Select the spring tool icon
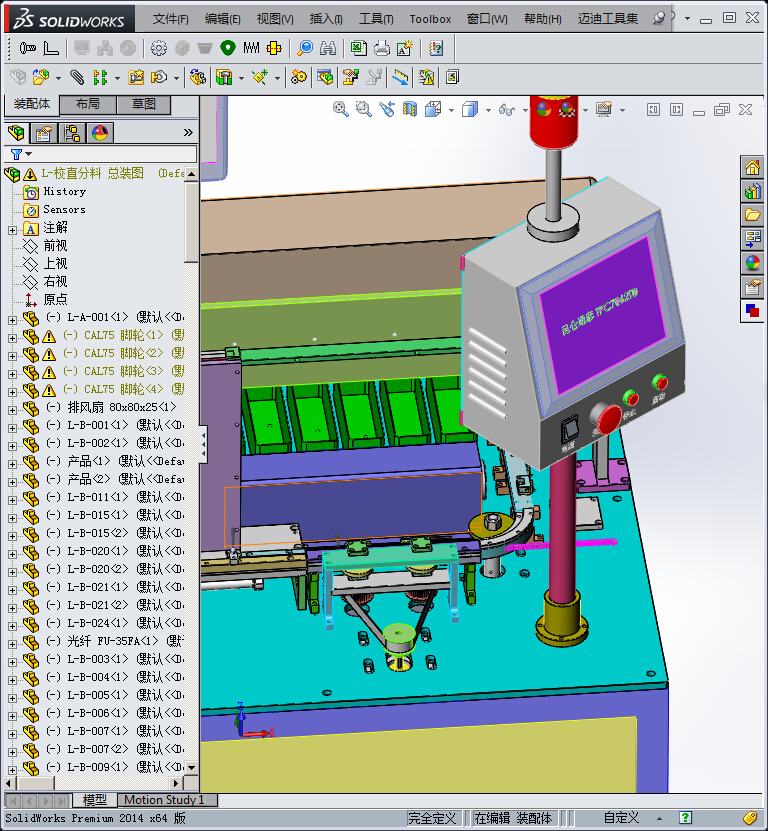 pos(251,48)
